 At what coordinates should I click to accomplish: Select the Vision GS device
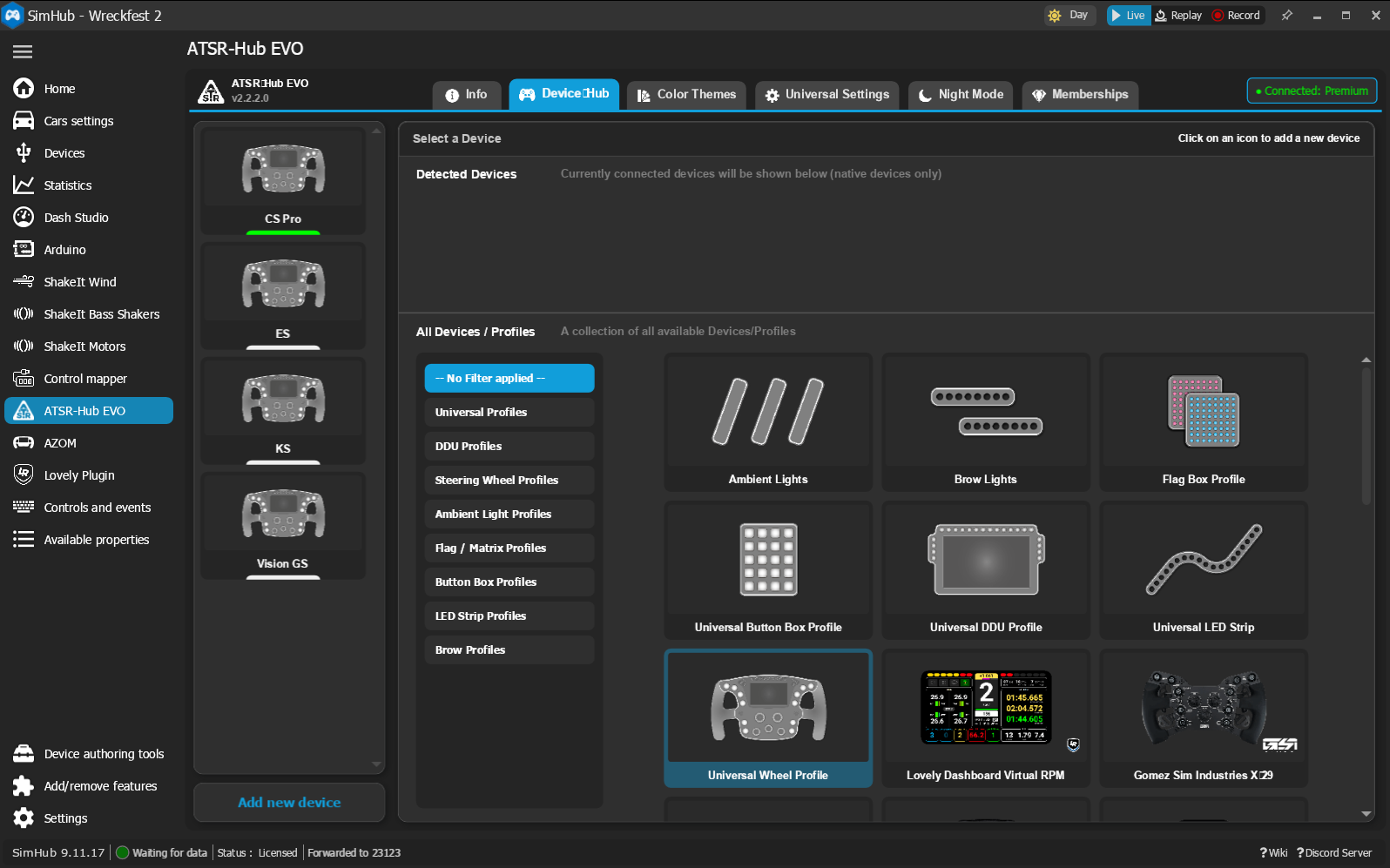283,526
